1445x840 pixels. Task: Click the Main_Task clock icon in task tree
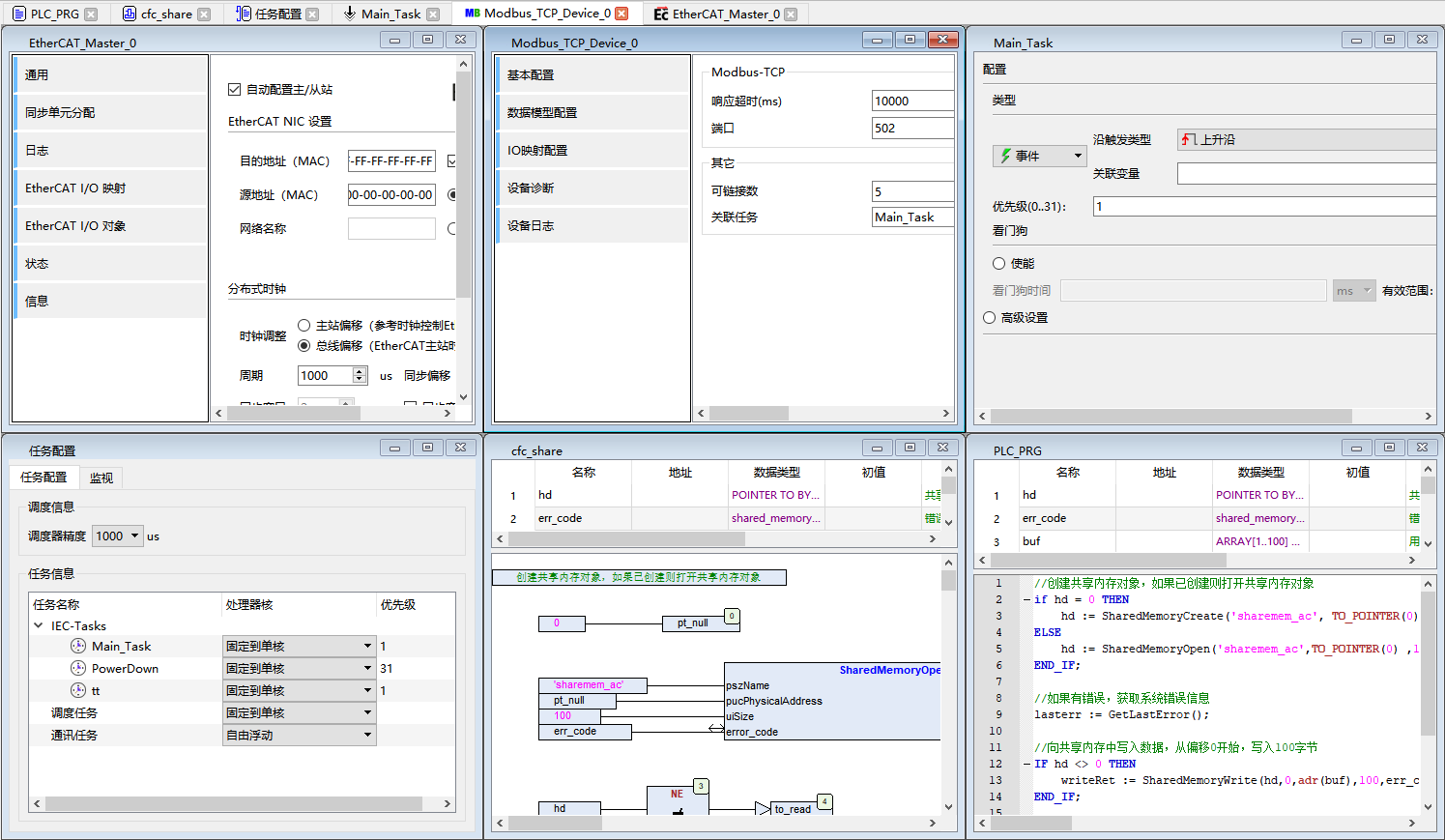coord(78,646)
